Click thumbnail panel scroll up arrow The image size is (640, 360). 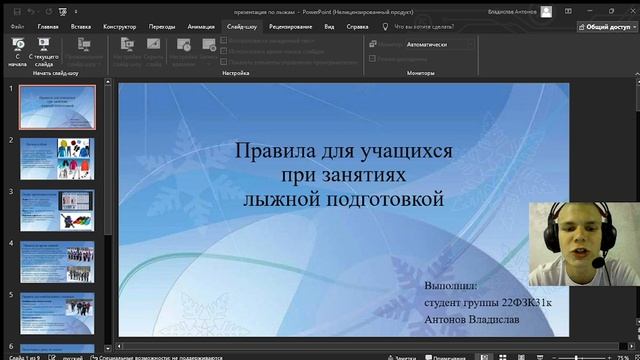tap(108, 82)
